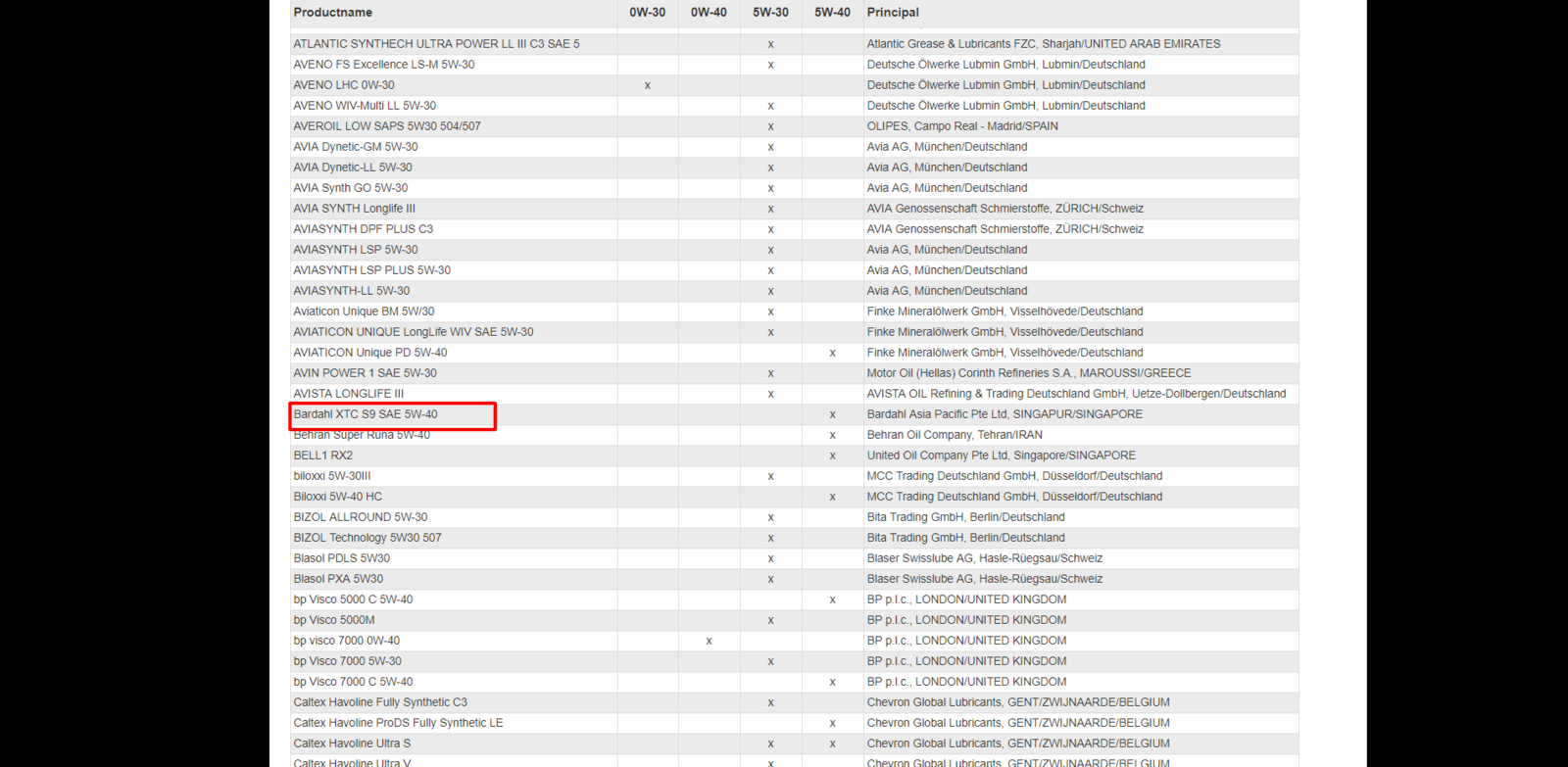
Task: Click Motor Oil (Hellas) Corinth Refineries principal
Action: (x=1029, y=373)
